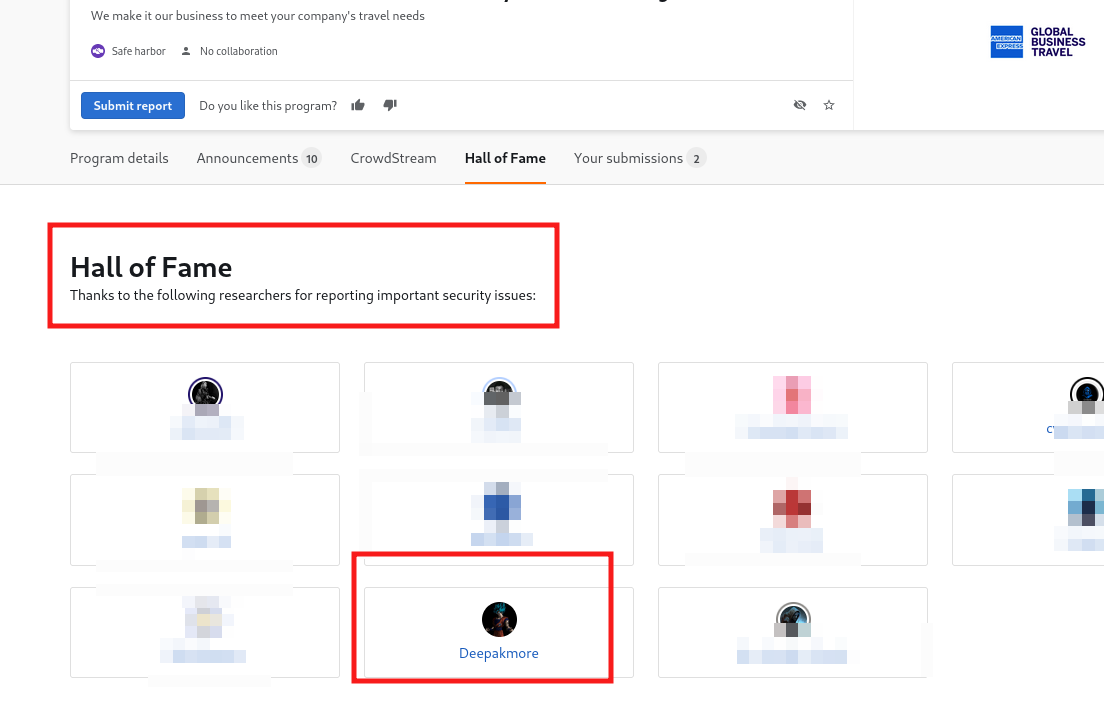
Task: Click the No collaboration label
Action: [x=239, y=51]
